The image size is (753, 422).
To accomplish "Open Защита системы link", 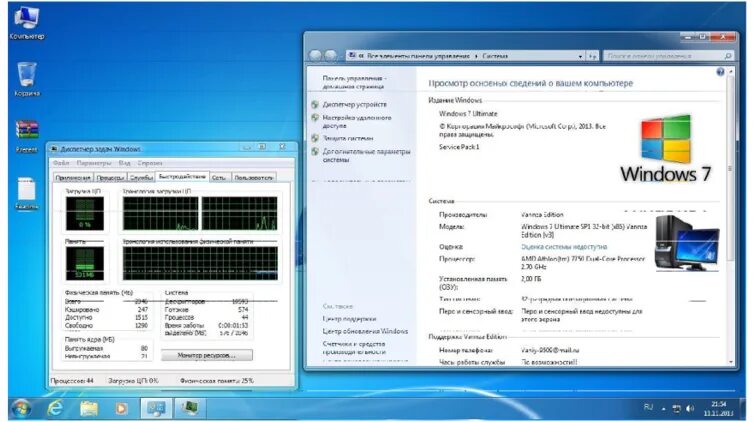I will pyautogui.click(x=348, y=138).
